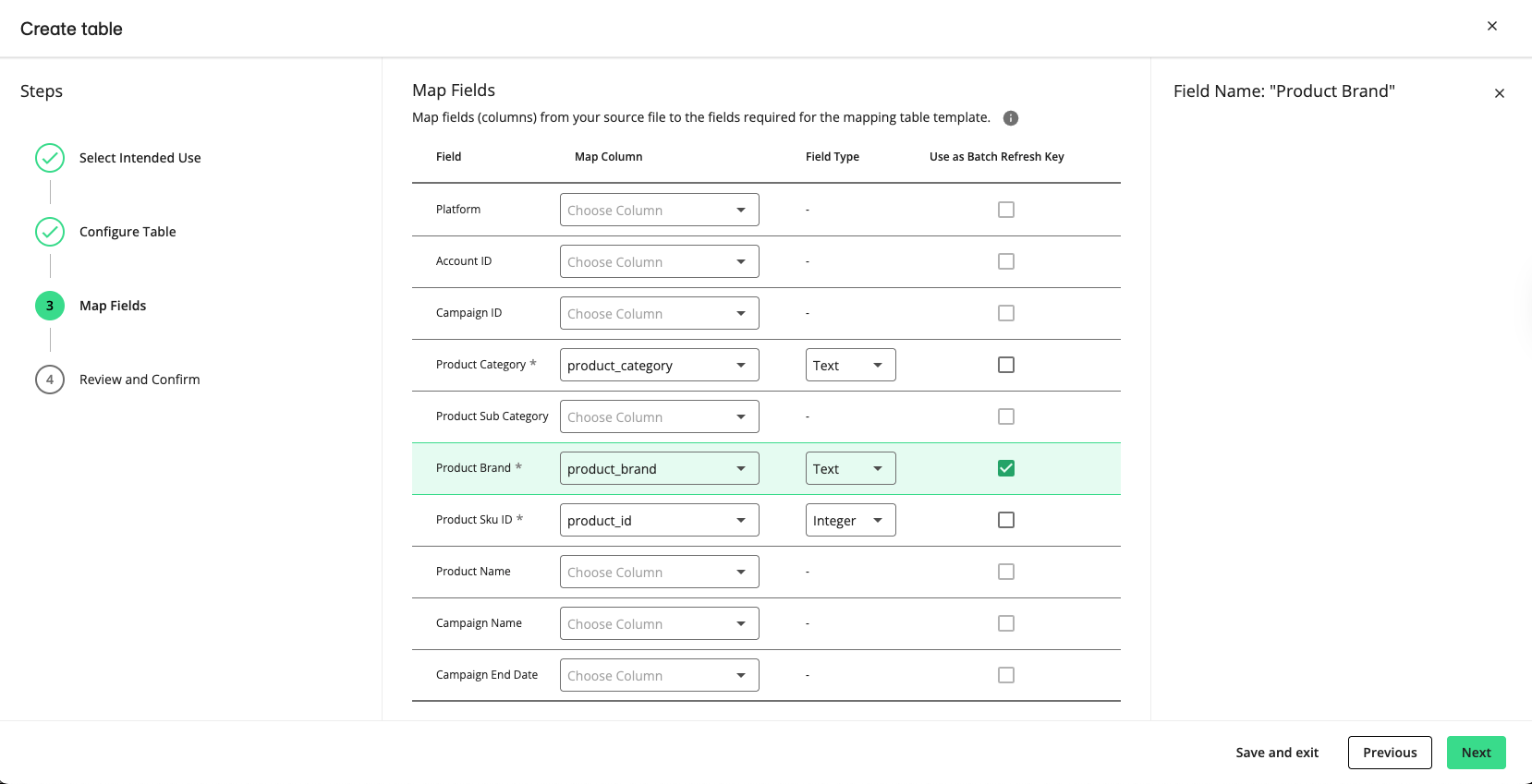The width and height of the screenshot is (1532, 784).
Task: Click the Next button
Action: [1476, 753]
